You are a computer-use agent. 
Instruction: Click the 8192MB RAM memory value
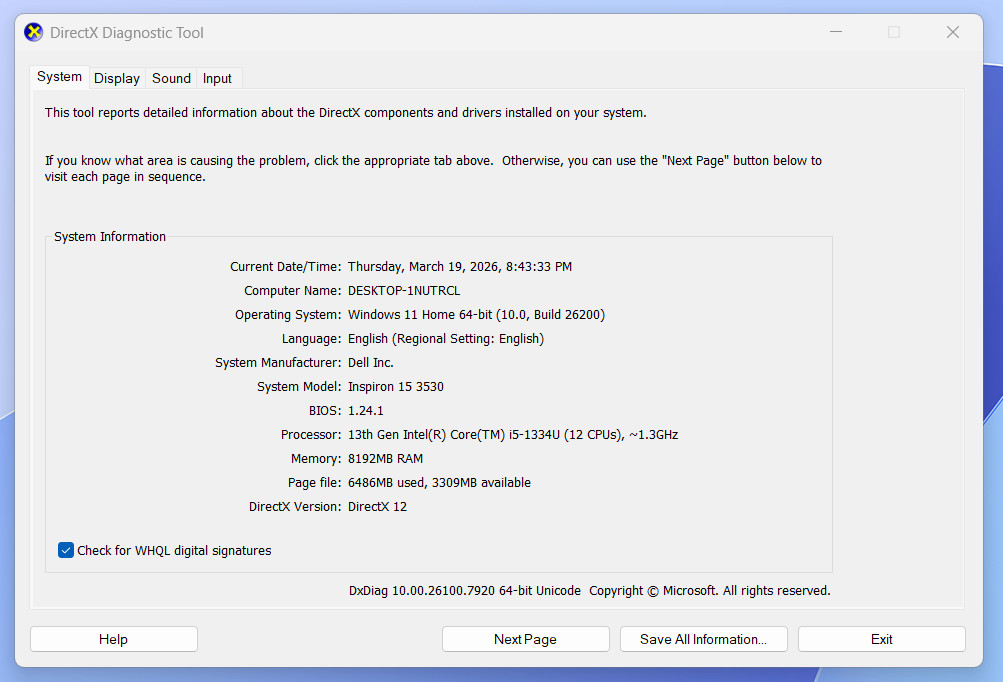point(386,459)
